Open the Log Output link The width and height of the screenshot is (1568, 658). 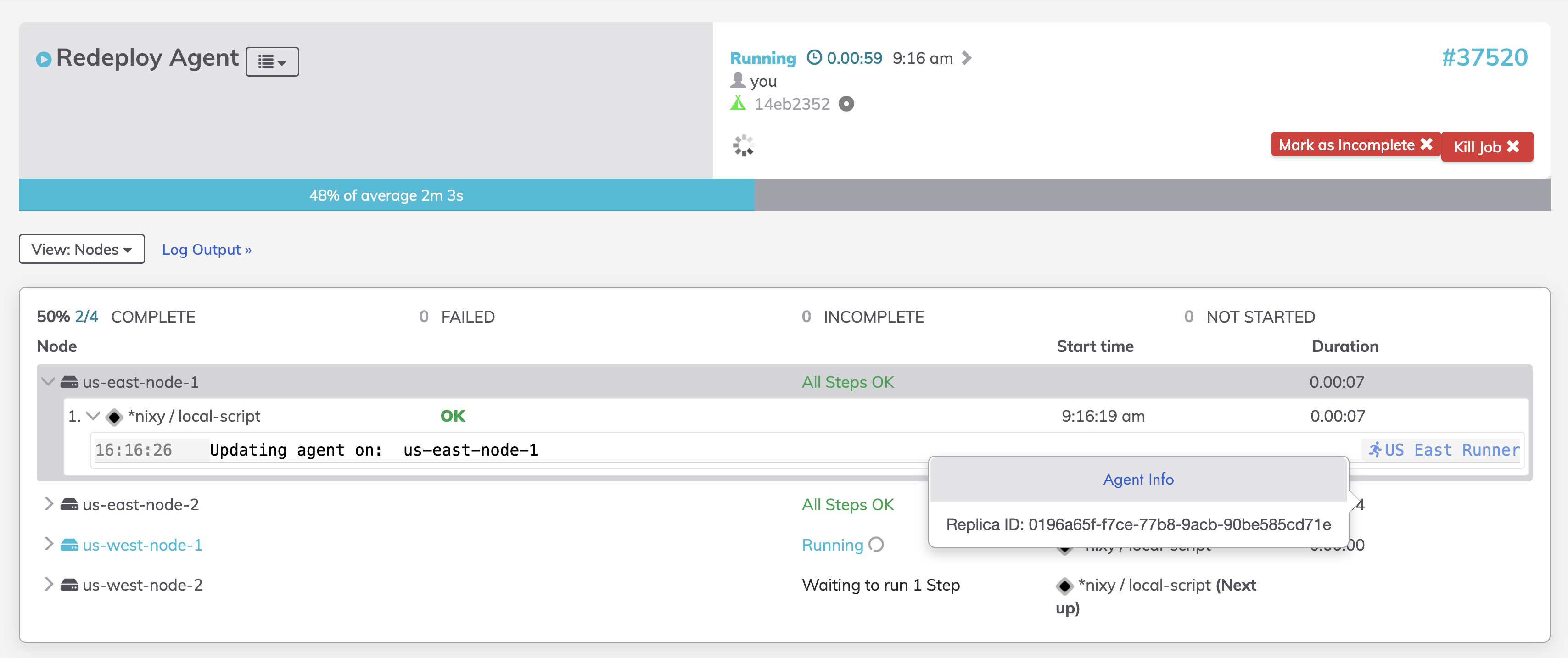tap(207, 250)
